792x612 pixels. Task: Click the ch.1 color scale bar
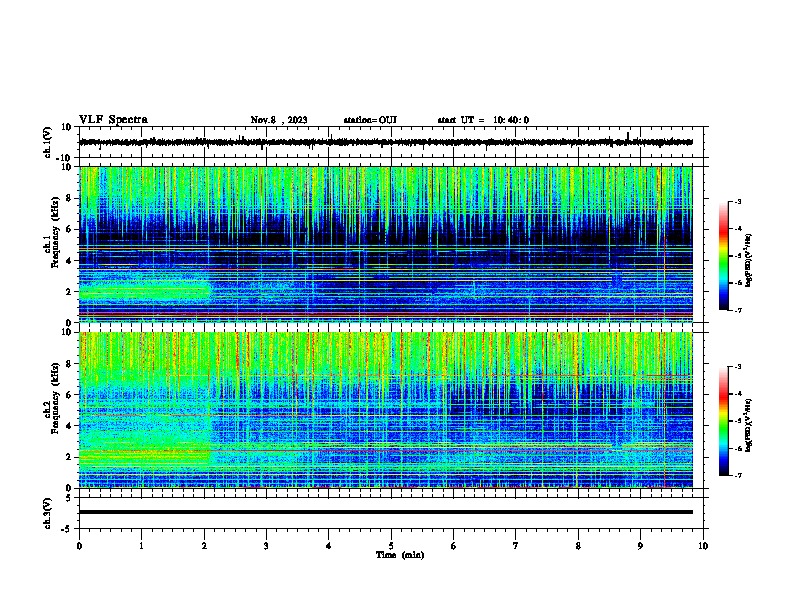723,256
